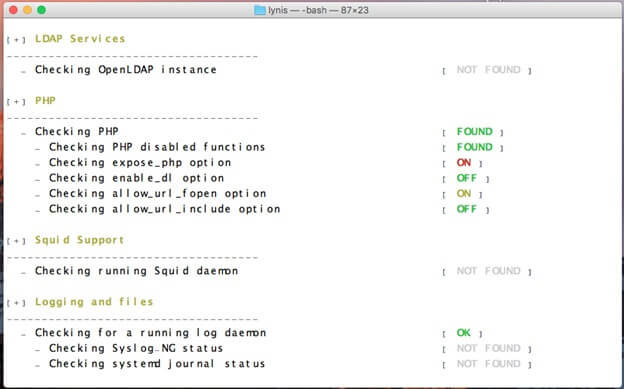Select the 'Checking allow_url_include option' line
Viewport: 624px width, 389px height.
165,209
